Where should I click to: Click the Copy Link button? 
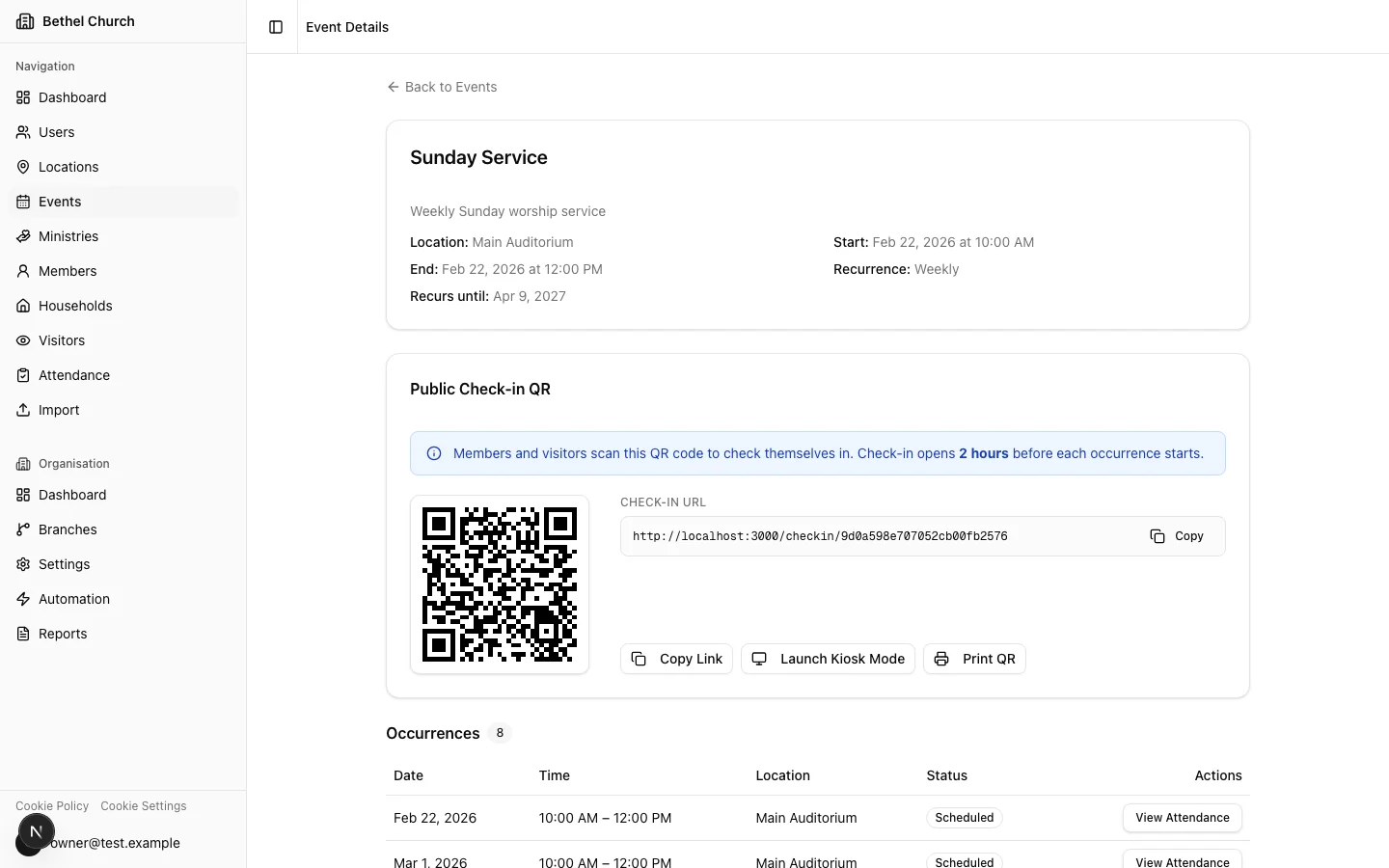pyautogui.click(x=676, y=659)
